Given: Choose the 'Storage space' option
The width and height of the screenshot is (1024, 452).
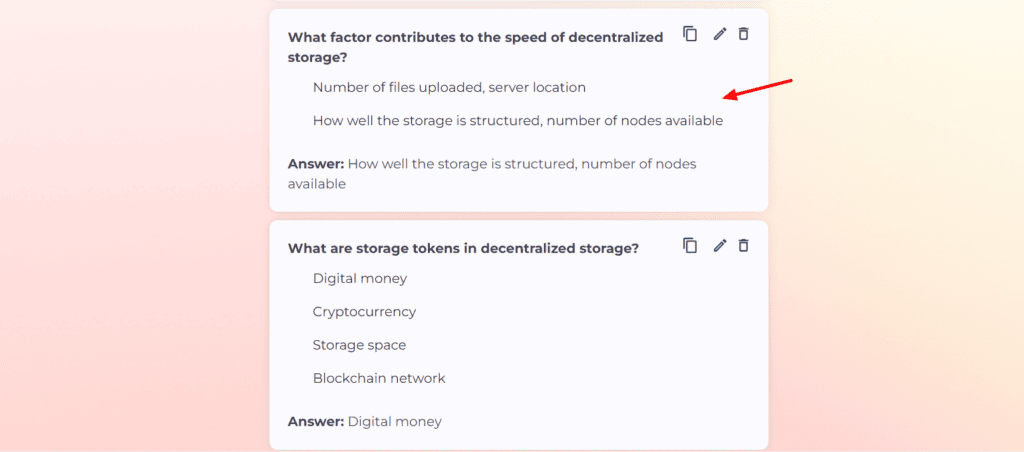Looking at the screenshot, I should [x=359, y=345].
